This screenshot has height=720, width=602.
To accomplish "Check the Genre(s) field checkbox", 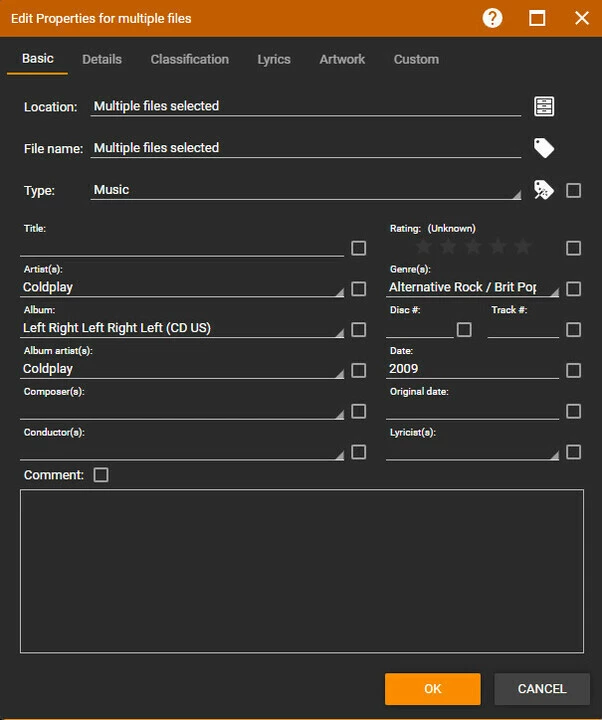I will pos(573,289).
